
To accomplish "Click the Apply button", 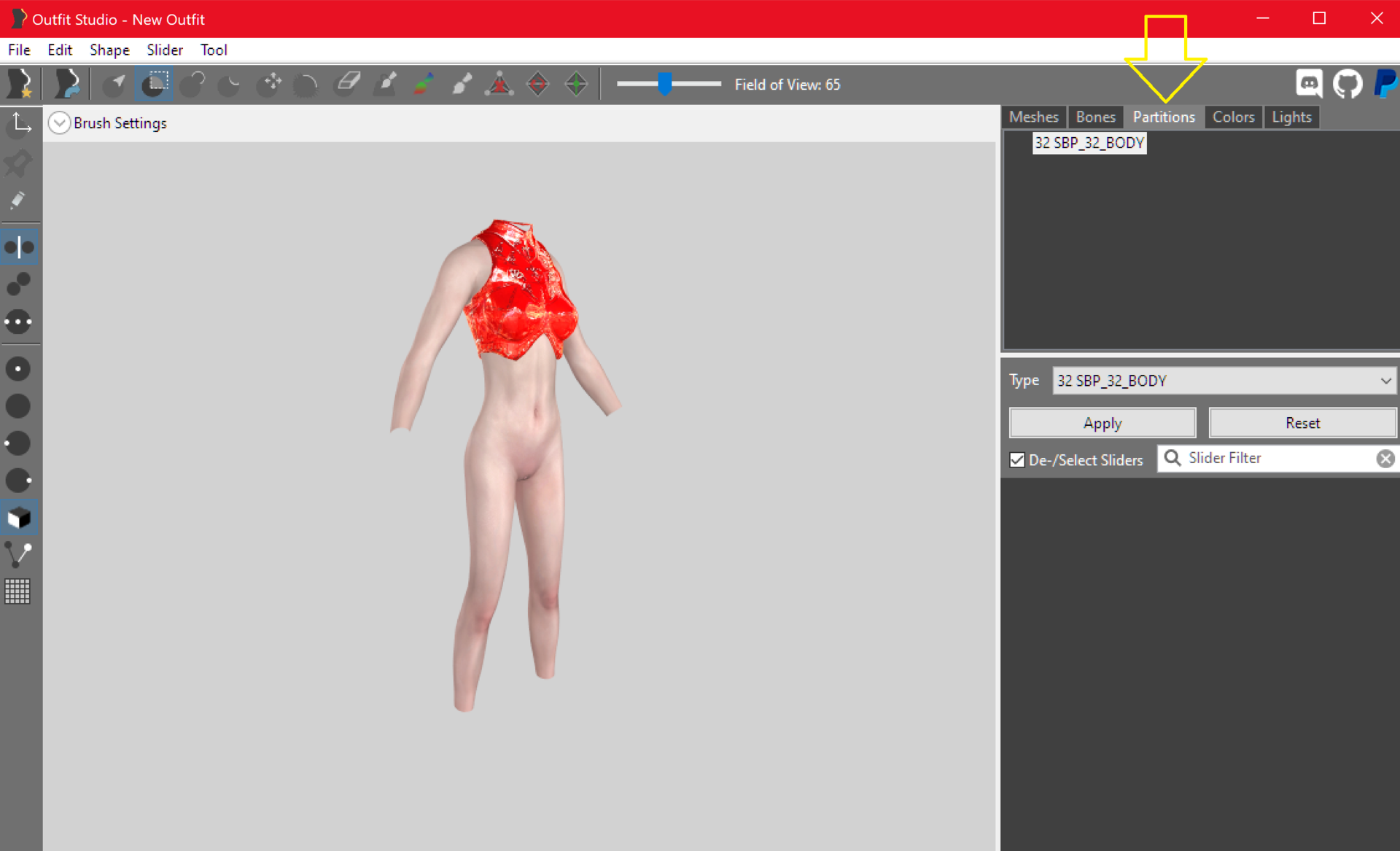I will point(1102,423).
